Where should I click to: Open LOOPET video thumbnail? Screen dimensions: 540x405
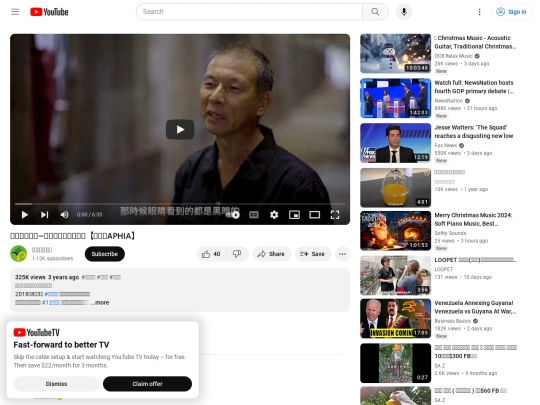coord(395,276)
